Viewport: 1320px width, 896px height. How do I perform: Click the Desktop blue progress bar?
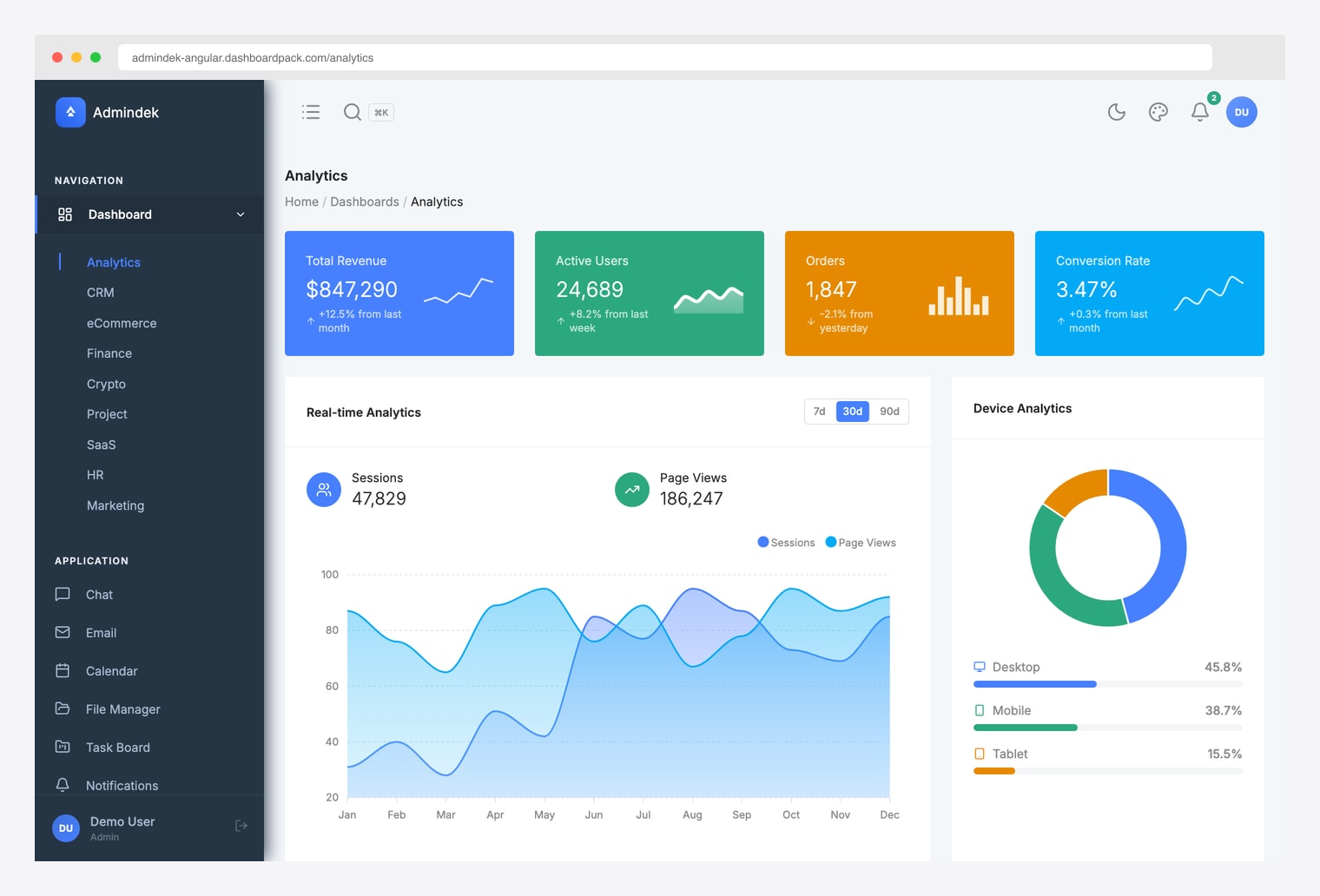(1035, 684)
